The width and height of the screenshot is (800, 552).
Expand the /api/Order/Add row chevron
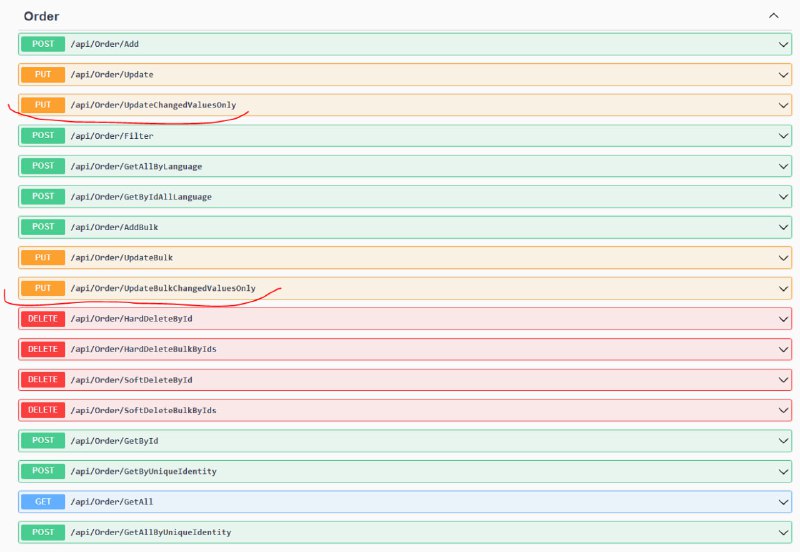(783, 44)
